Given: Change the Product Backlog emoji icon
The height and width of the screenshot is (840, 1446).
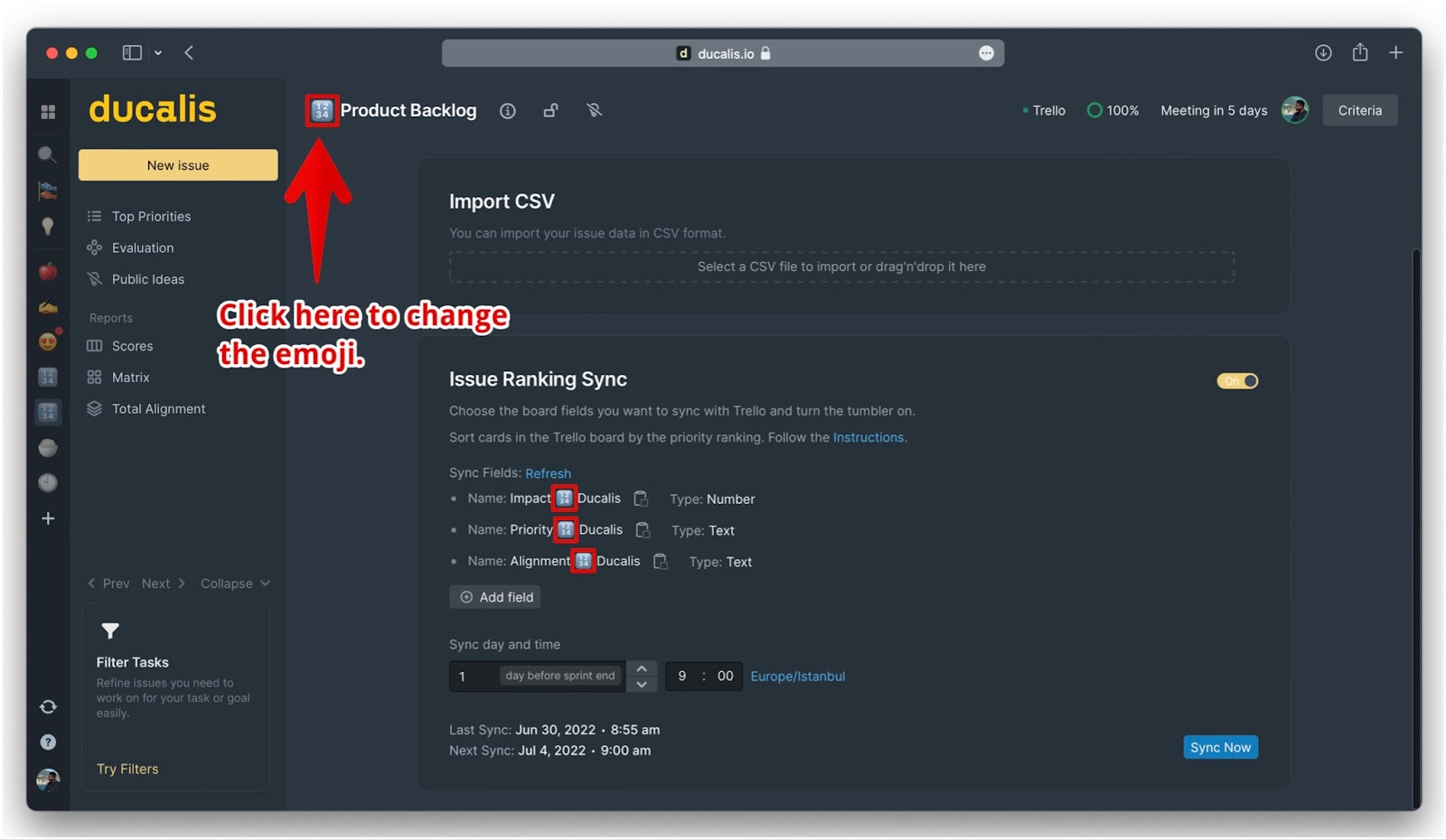Looking at the screenshot, I should (x=322, y=110).
